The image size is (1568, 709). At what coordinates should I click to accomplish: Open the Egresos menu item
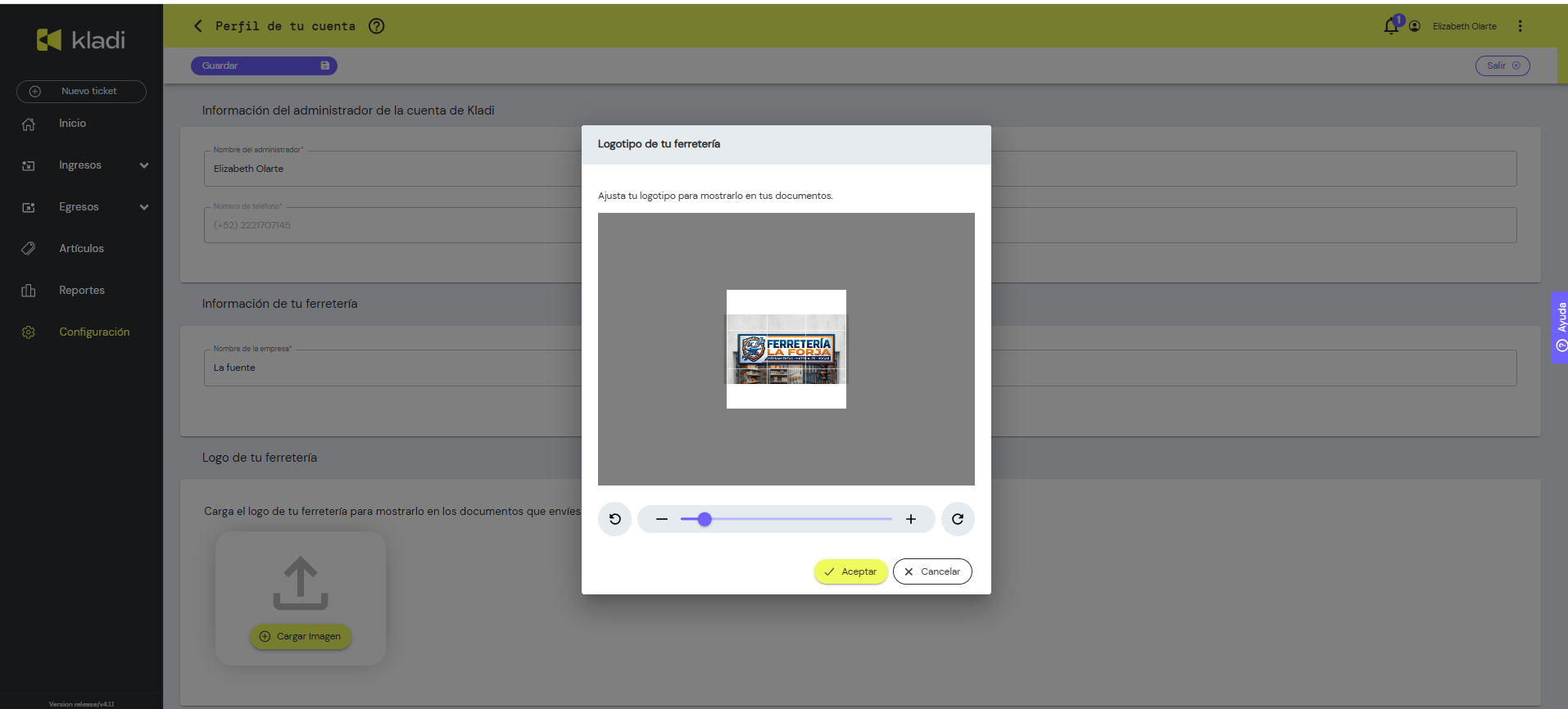[x=79, y=207]
